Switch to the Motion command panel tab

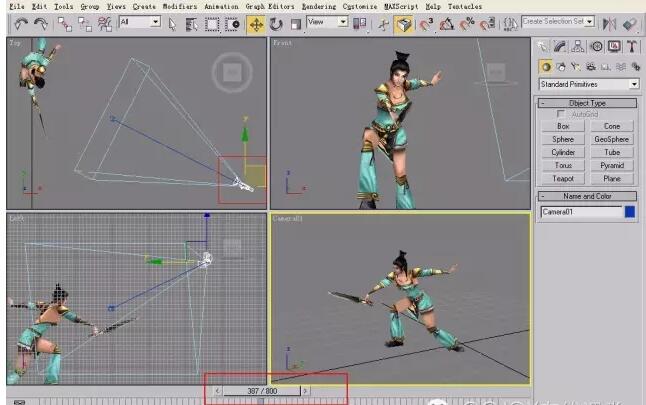(596, 46)
